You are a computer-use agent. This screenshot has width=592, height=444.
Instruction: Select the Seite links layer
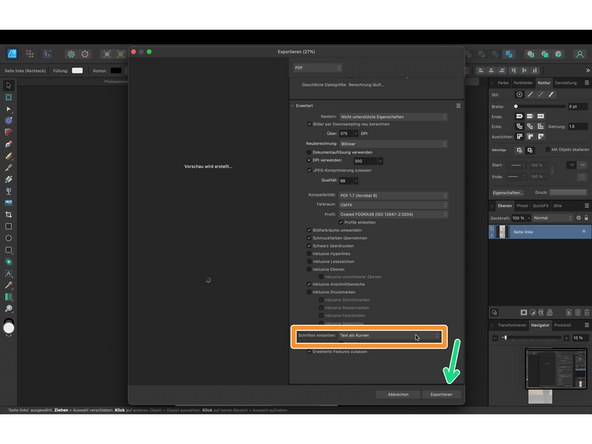(x=539, y=232)
